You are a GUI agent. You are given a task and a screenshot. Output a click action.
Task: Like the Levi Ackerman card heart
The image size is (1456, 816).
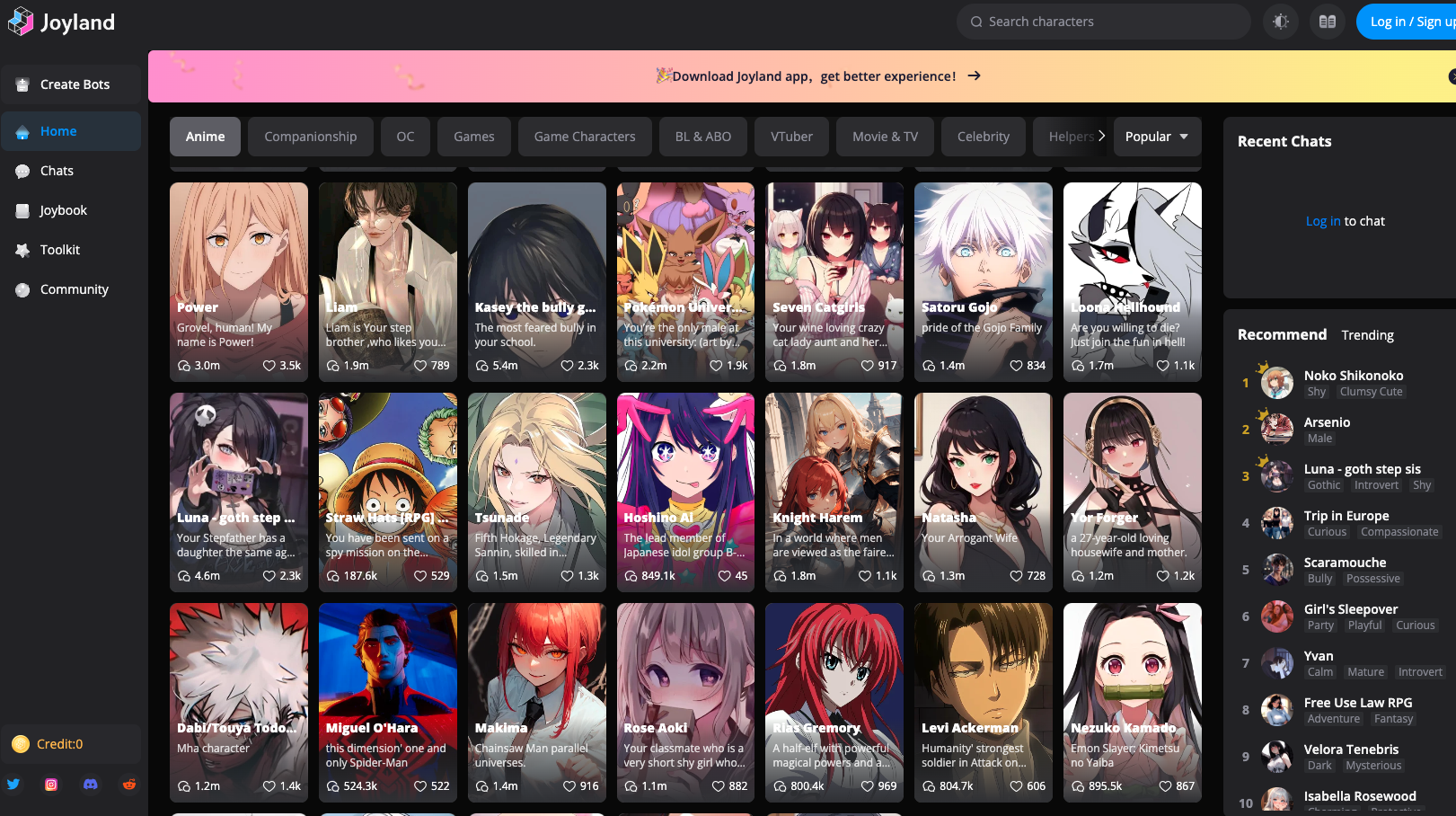(1016, 786)
